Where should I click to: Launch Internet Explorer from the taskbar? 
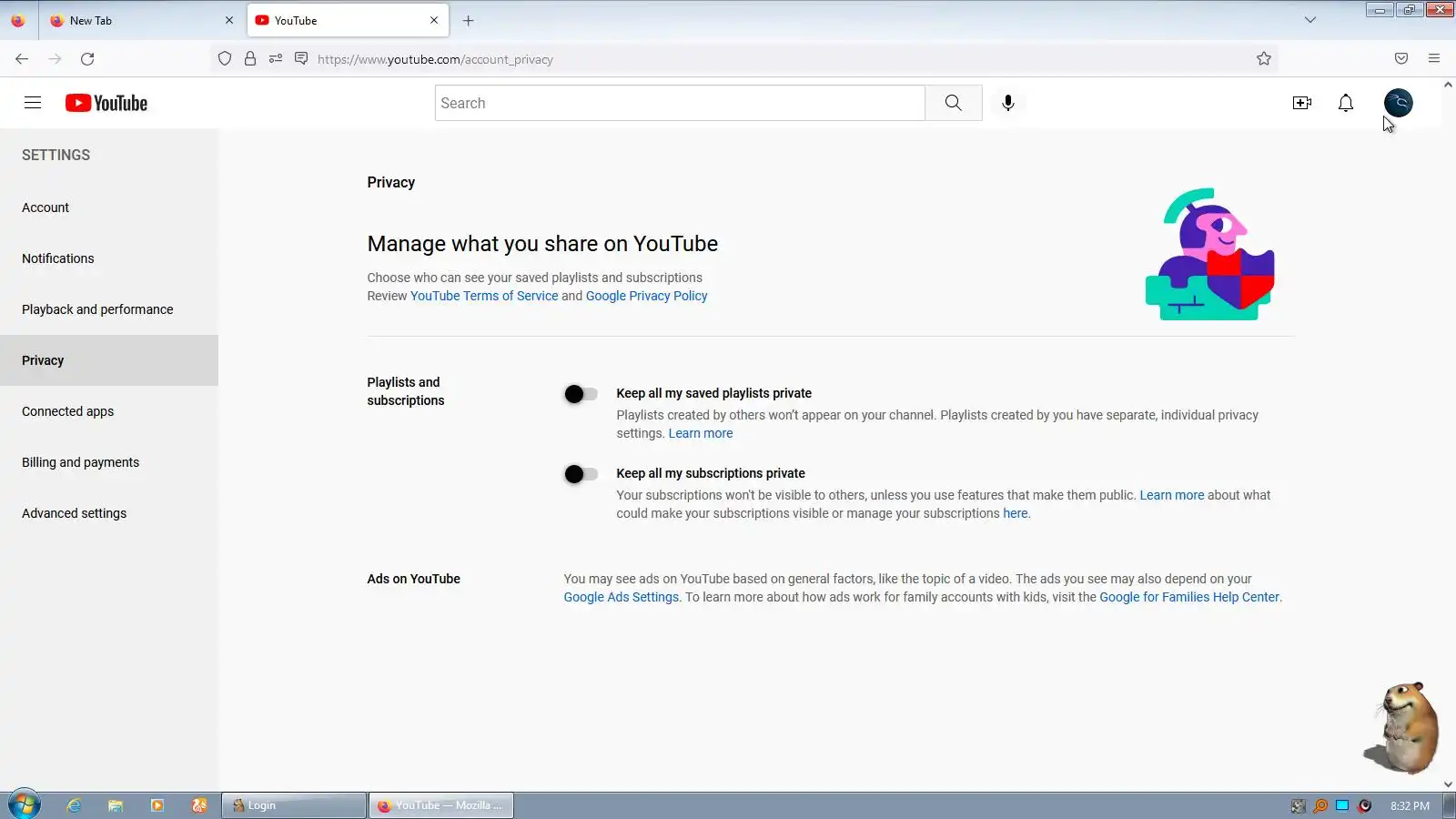(74, 805)
